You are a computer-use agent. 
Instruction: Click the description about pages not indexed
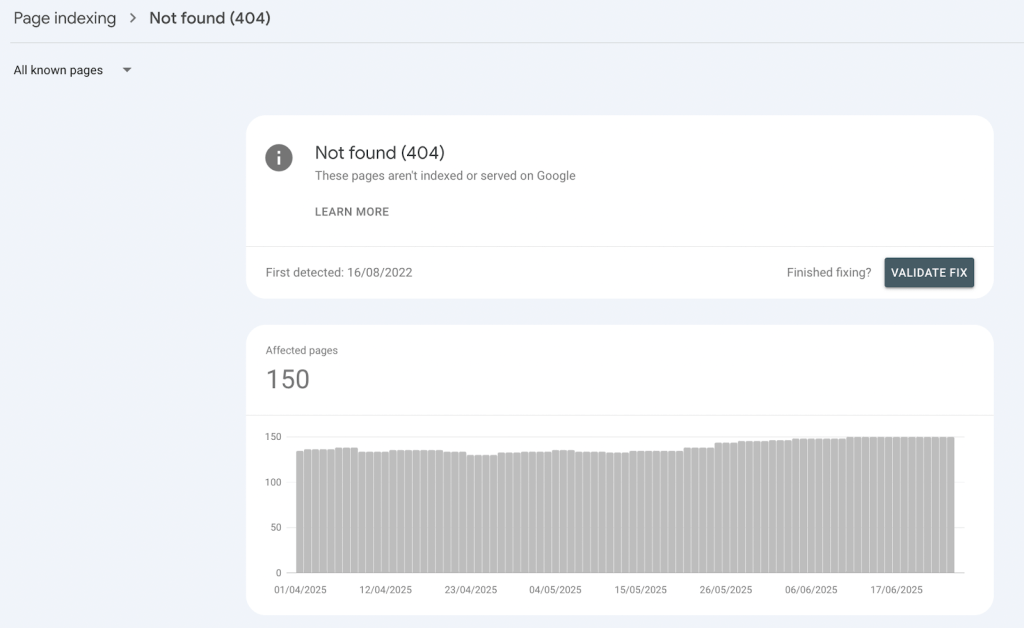(445, 176)
